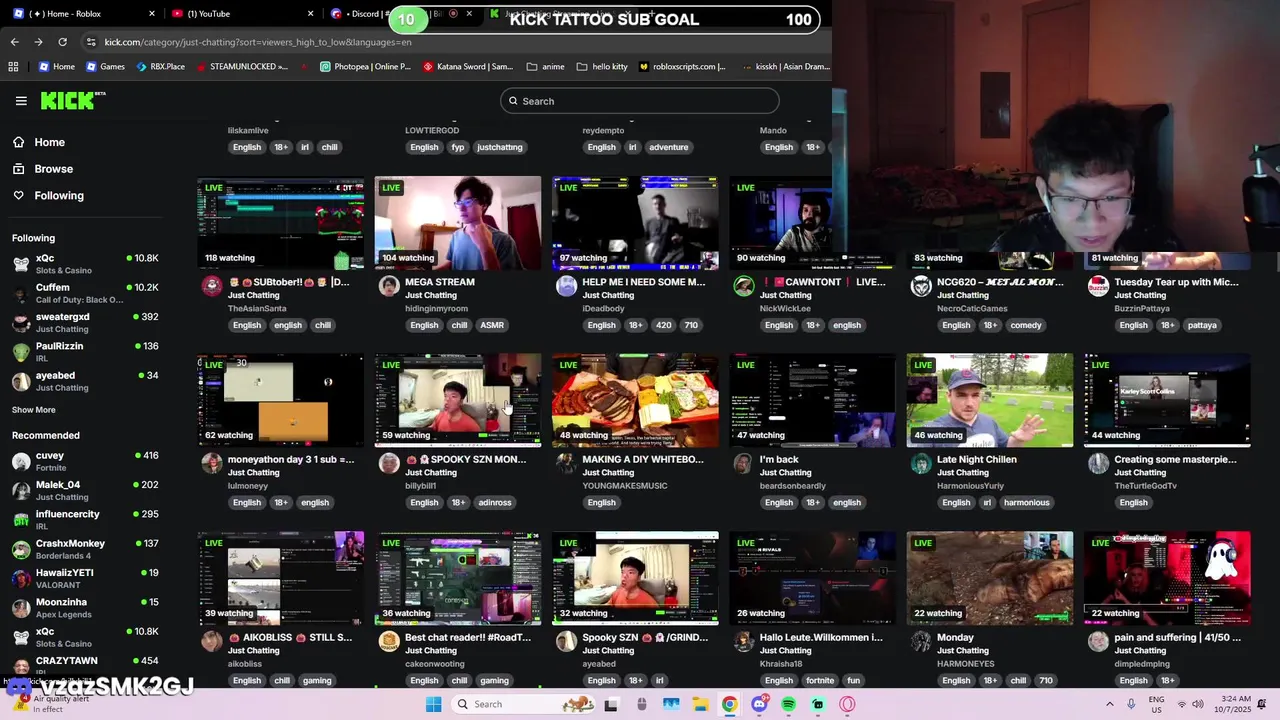The image size is (1280, 720).
Task: Open the SUBtober stream thumbnail with 118 watching
Action: 281,223
